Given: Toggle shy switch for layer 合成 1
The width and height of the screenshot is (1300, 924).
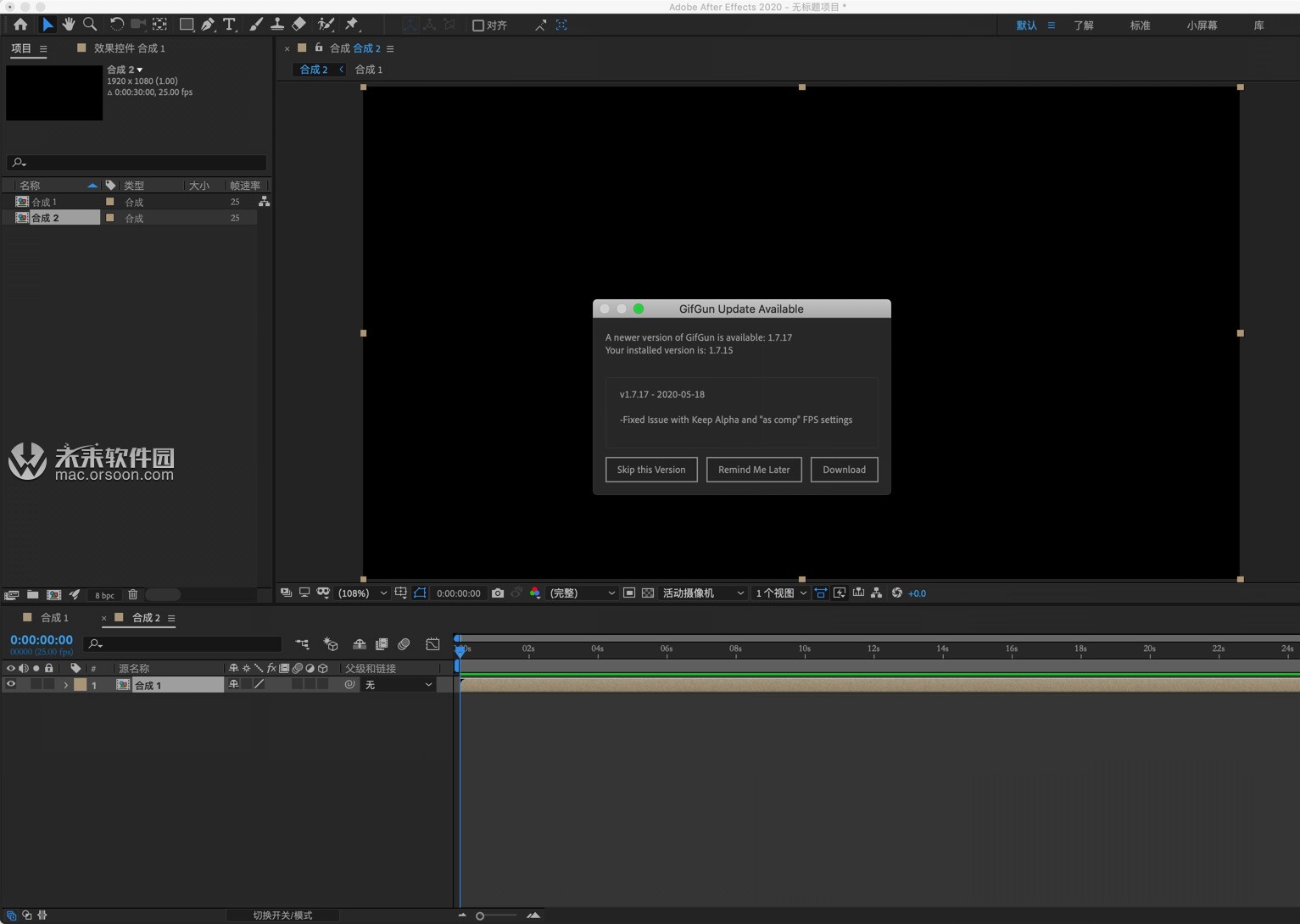Looking at the screenshot, I should click(233, 685).
